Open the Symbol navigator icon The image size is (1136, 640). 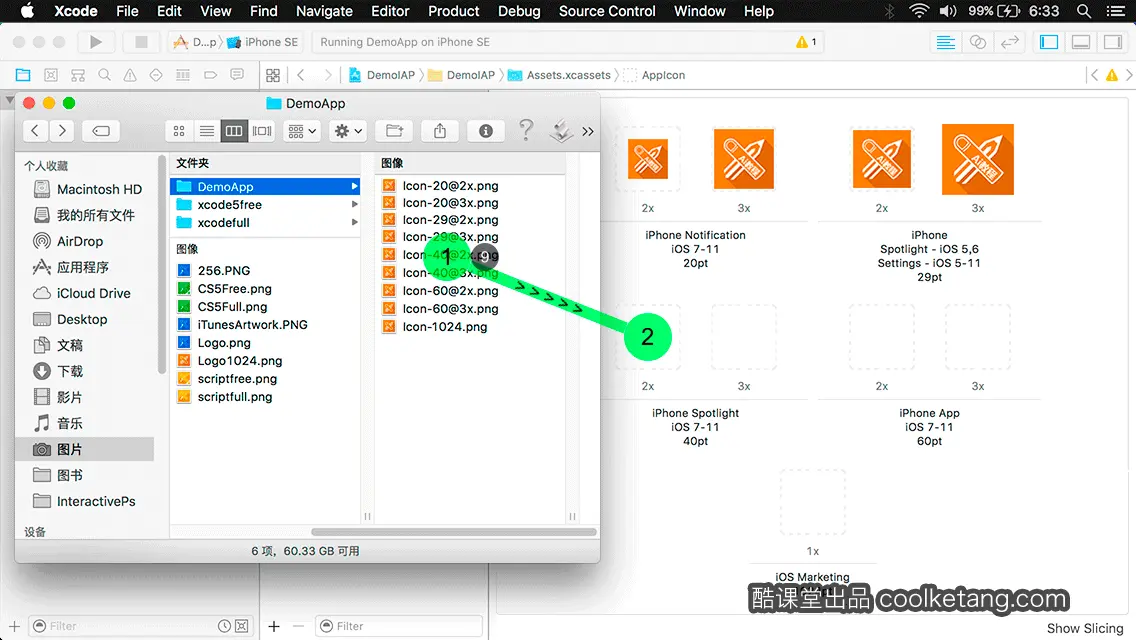[x=78, y=75]
